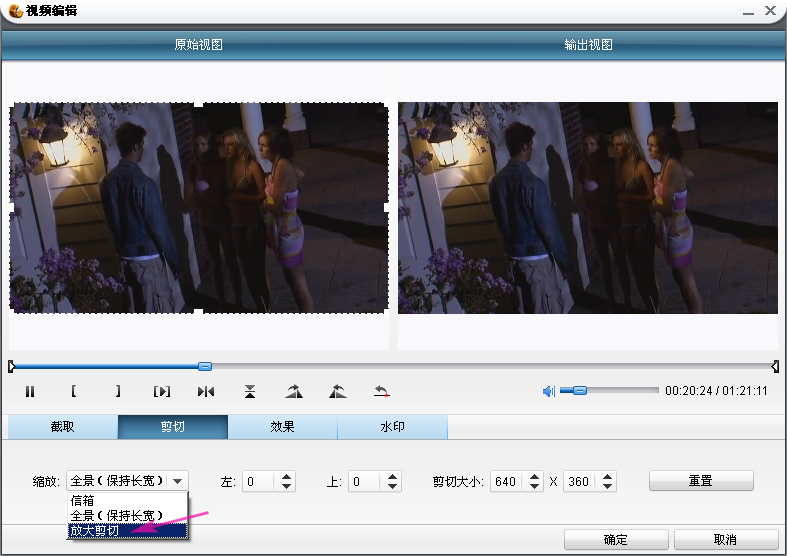Rotate video counterclockwise icon
The image size is (787, 556).
(338, 391)
